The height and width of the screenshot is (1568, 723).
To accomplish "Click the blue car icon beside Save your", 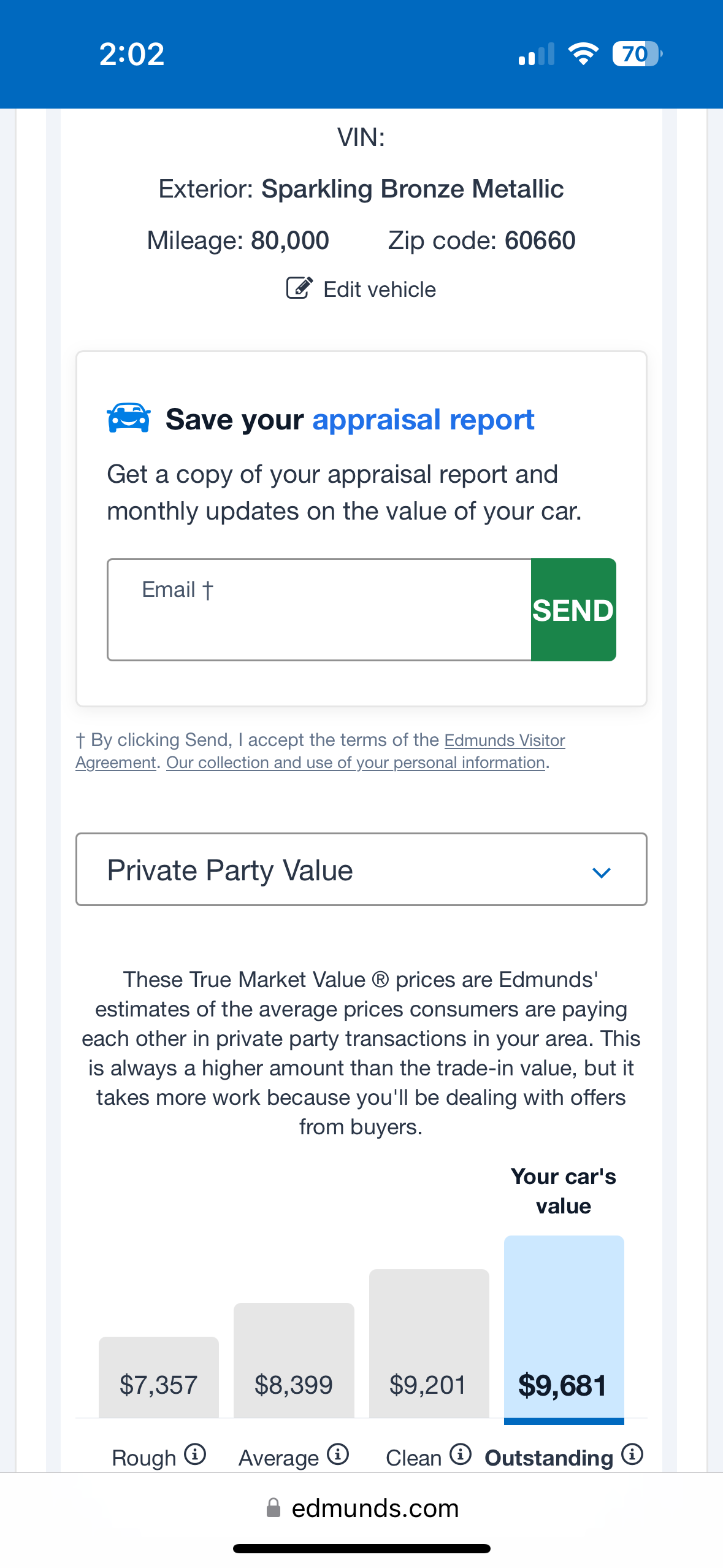I will 129,418.
